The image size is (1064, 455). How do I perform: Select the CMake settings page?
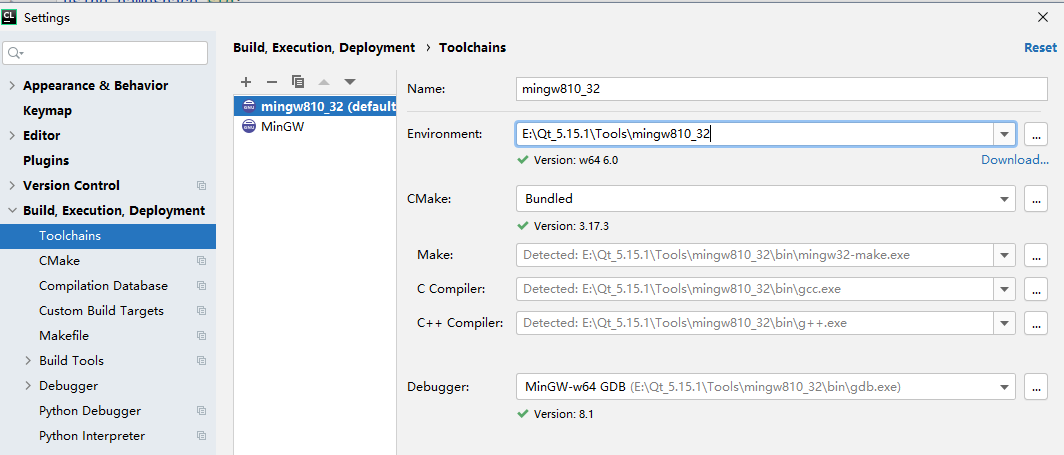(59, 261)
